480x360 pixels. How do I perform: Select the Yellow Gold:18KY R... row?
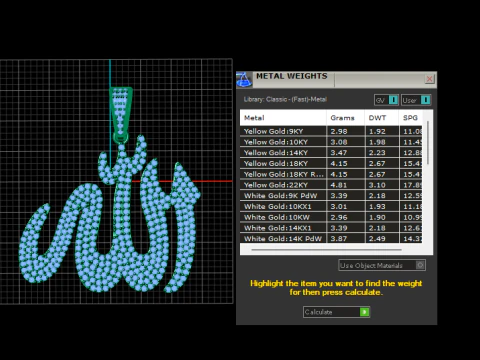(331, 174)
